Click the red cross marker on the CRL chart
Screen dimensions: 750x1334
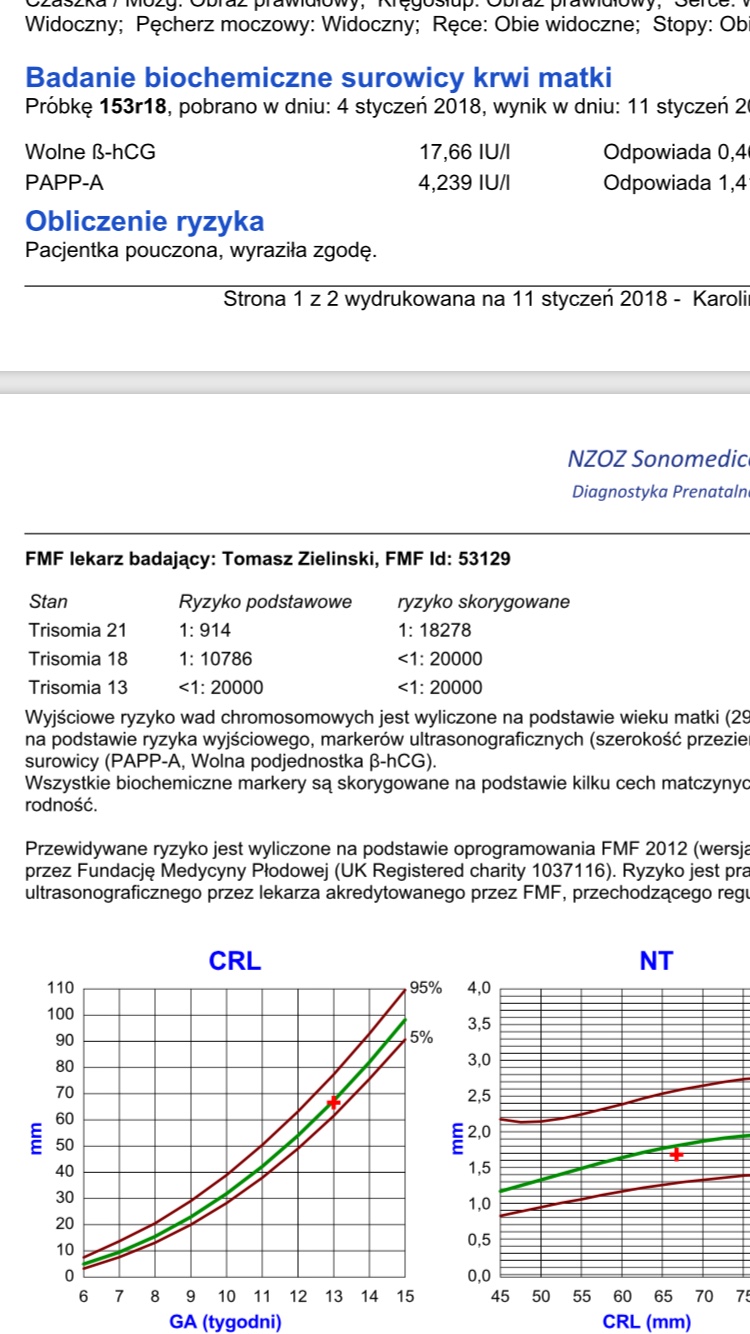pos(334,1102)
